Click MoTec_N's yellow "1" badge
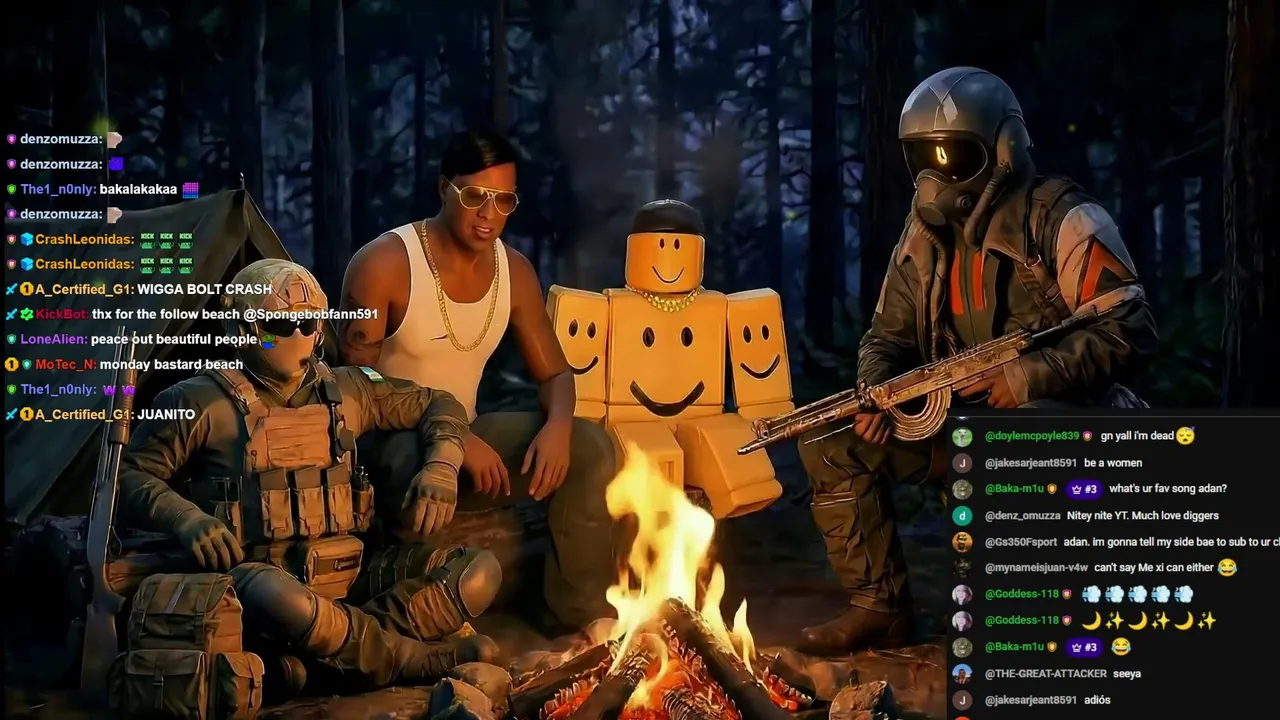Image resolution: width=1280 pixels, height=720 pixels. (x=11, y=365)
